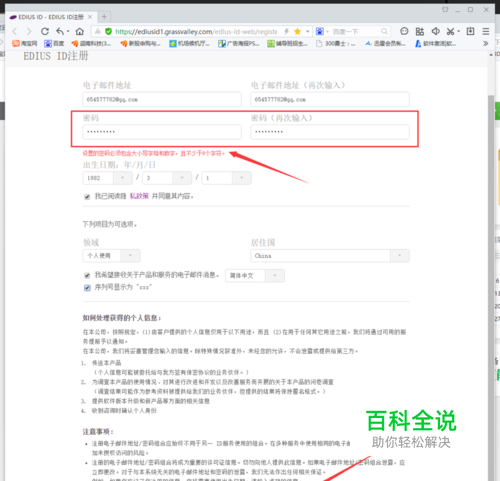Click the speaker mute toolbar icon
The image size is (500, 481).
point(435,31)
